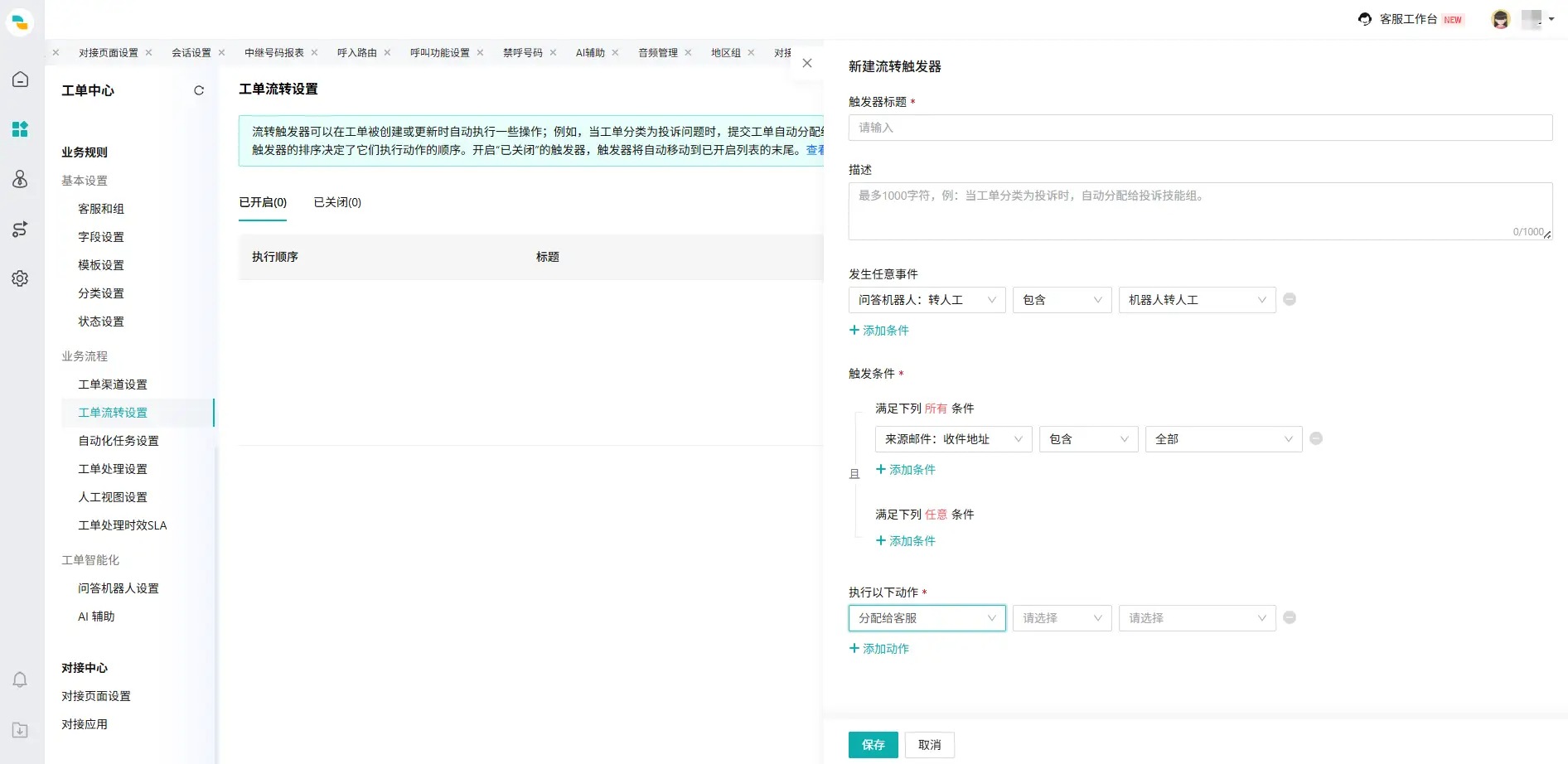Open 字段设置 in the sidebar
Viewport: 1568px width, 764px height.
point(101,237)
